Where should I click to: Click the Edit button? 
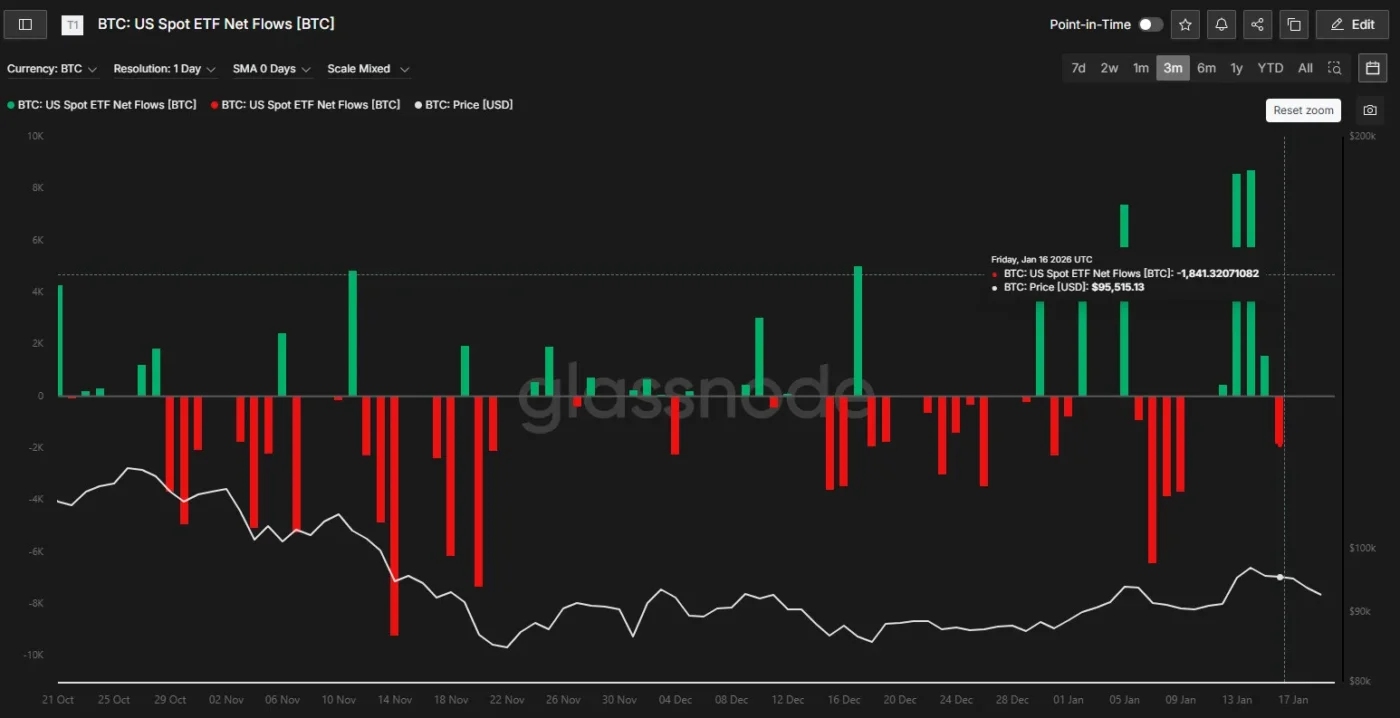1352,24
